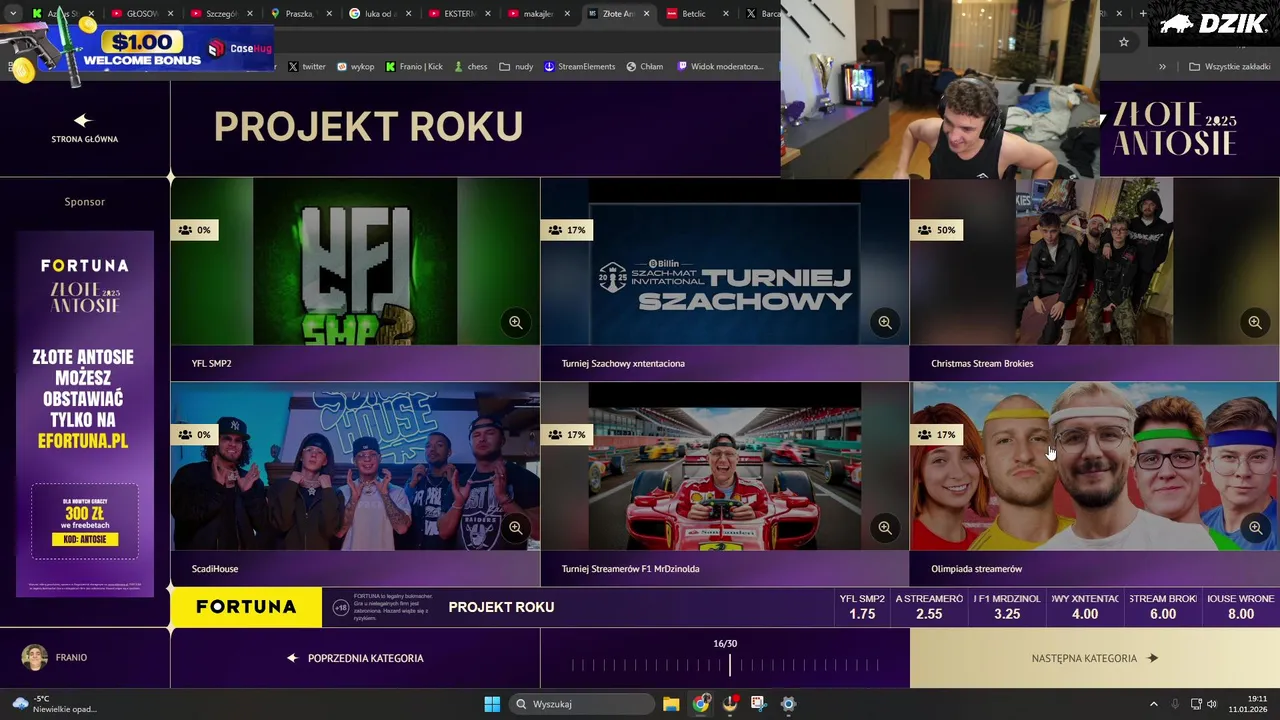This screenshot has width=1280, height=720.
Task: Open magnifier on ScadiHouse card
Action: [x=516, y=527]
